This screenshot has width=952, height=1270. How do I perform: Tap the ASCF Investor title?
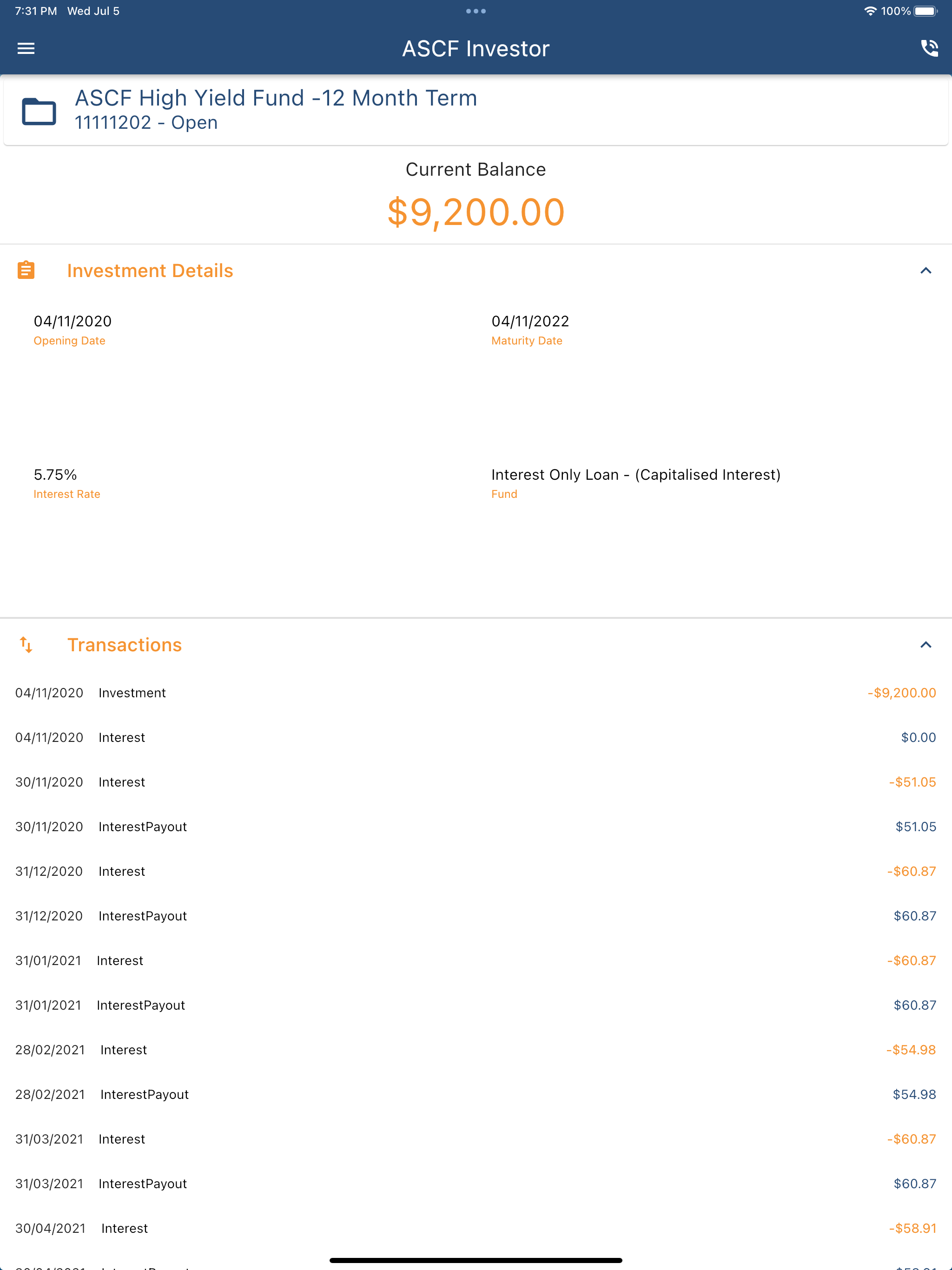point(476,49)
